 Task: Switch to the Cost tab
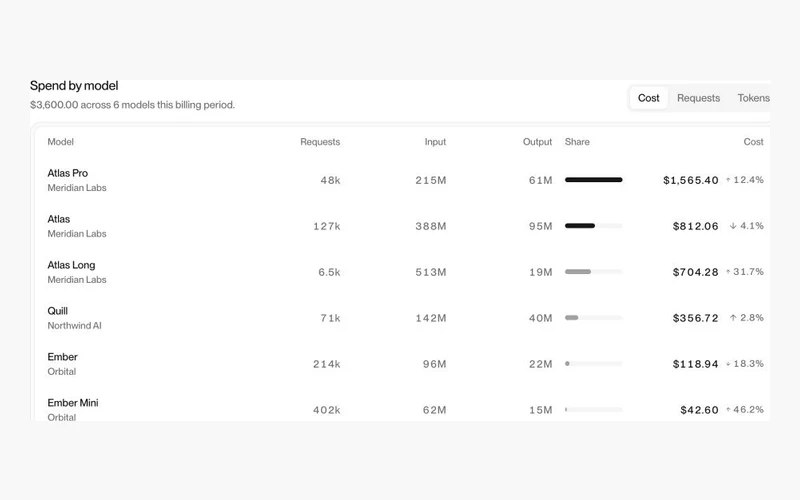coord(648,98)
